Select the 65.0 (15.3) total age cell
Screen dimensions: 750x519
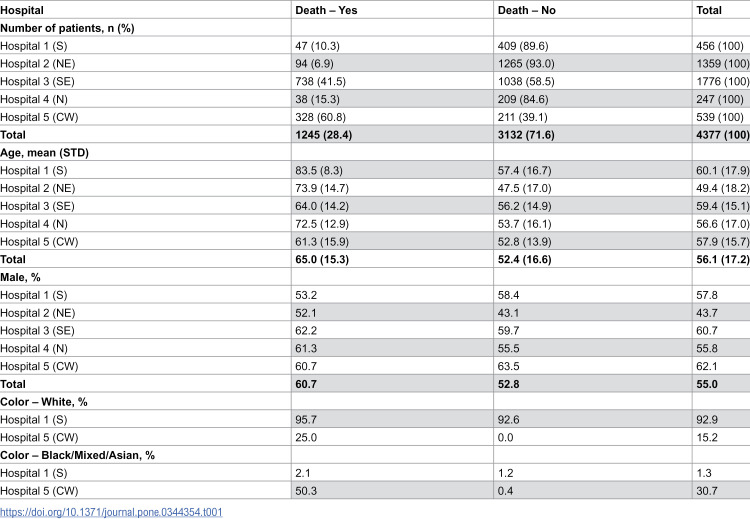tap(322, 259)
